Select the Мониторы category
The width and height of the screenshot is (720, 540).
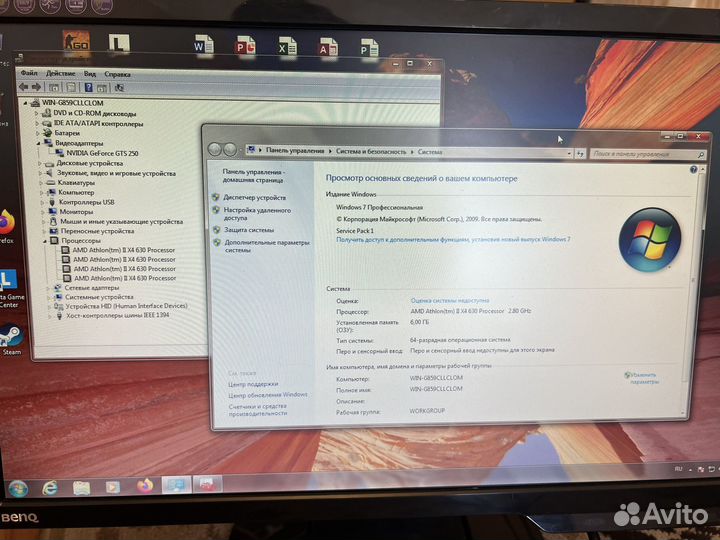tap(76, 212)
